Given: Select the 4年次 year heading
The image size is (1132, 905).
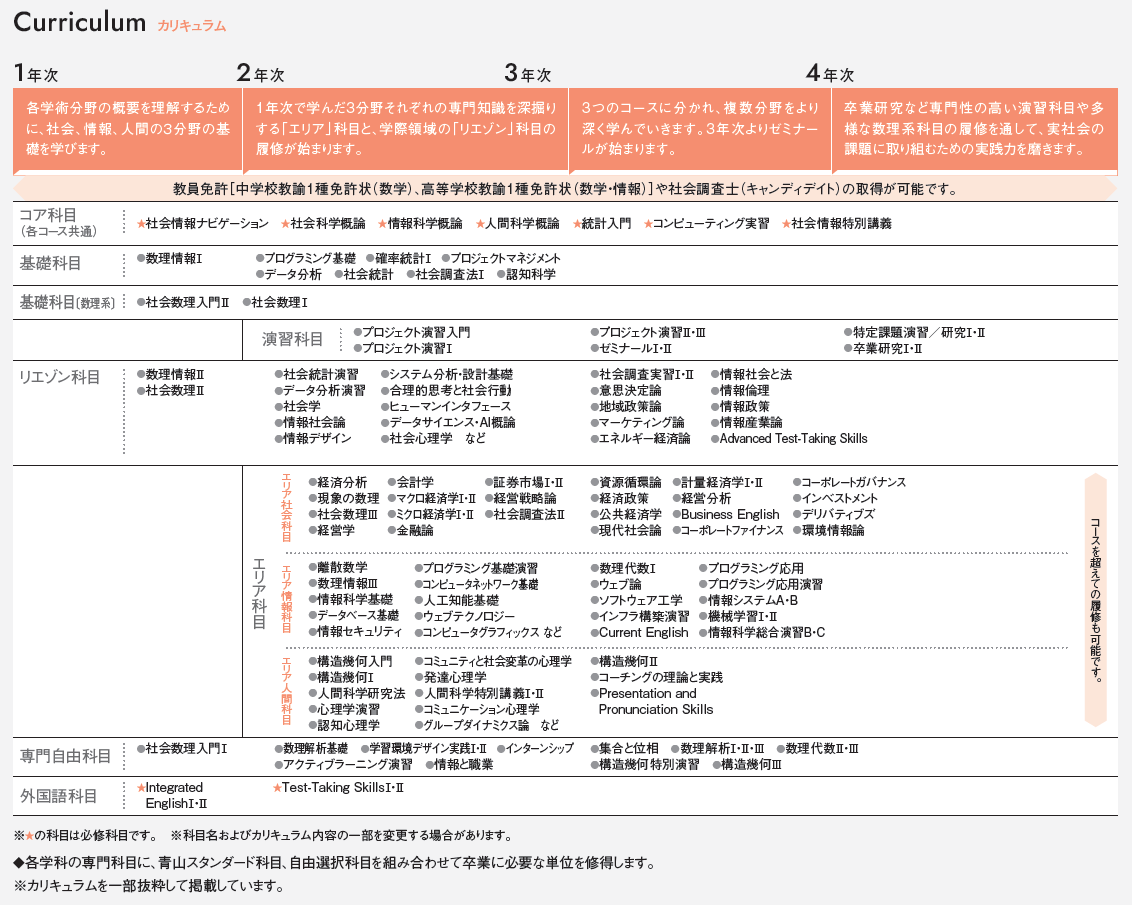Looking at the screenshot, I should 830,73.
